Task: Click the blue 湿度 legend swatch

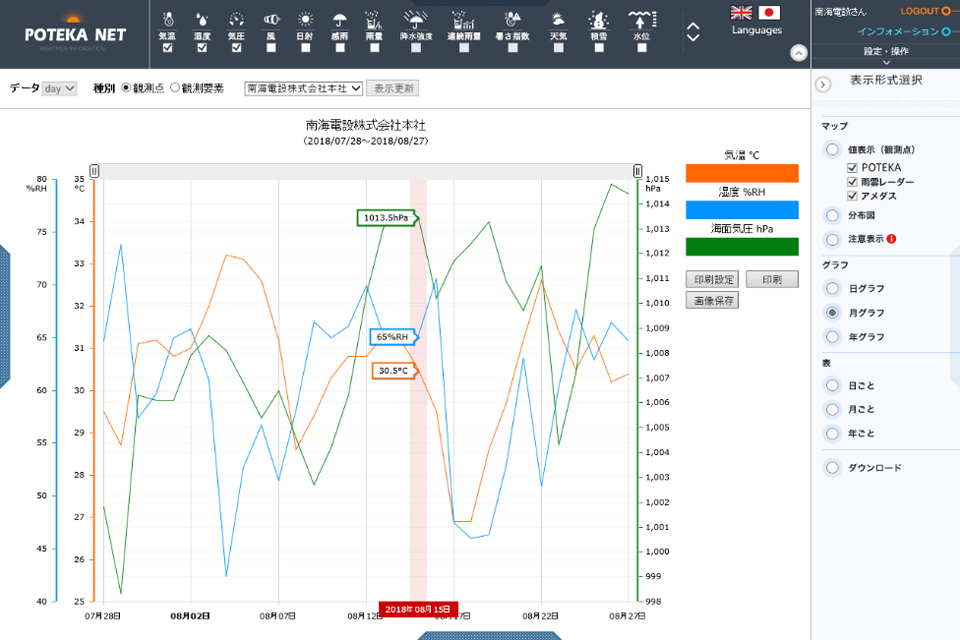Action: (x=742, y=210)
